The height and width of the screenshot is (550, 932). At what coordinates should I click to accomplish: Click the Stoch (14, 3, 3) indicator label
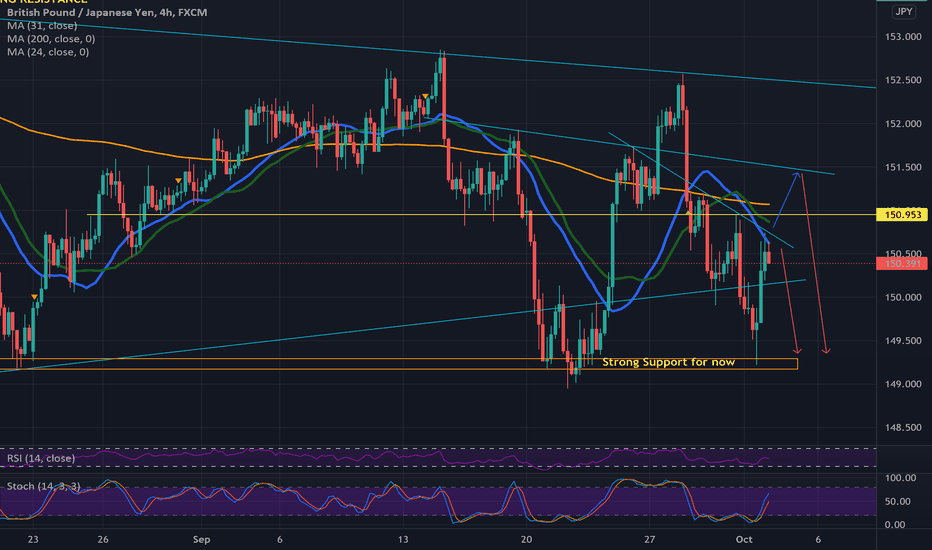43,486
